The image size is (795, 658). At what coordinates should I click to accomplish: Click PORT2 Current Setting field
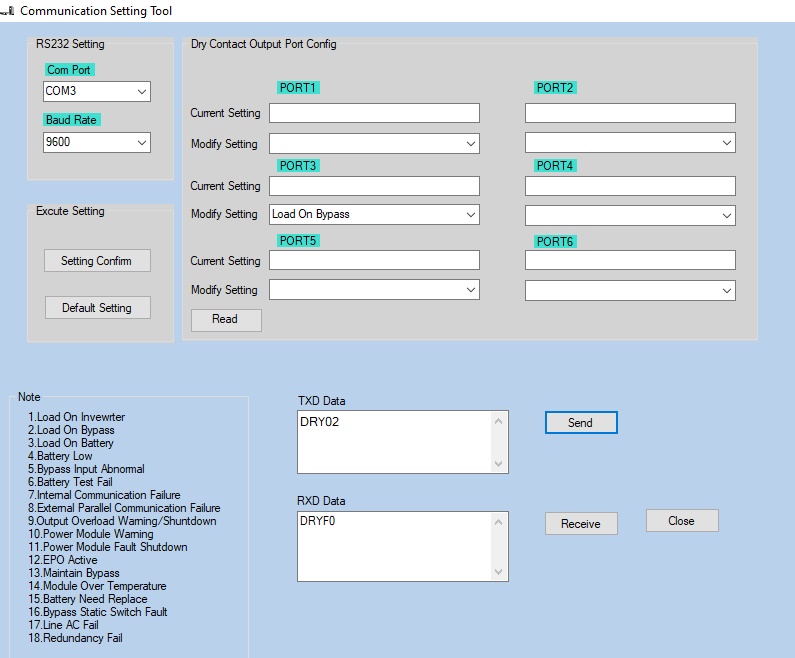630,113
